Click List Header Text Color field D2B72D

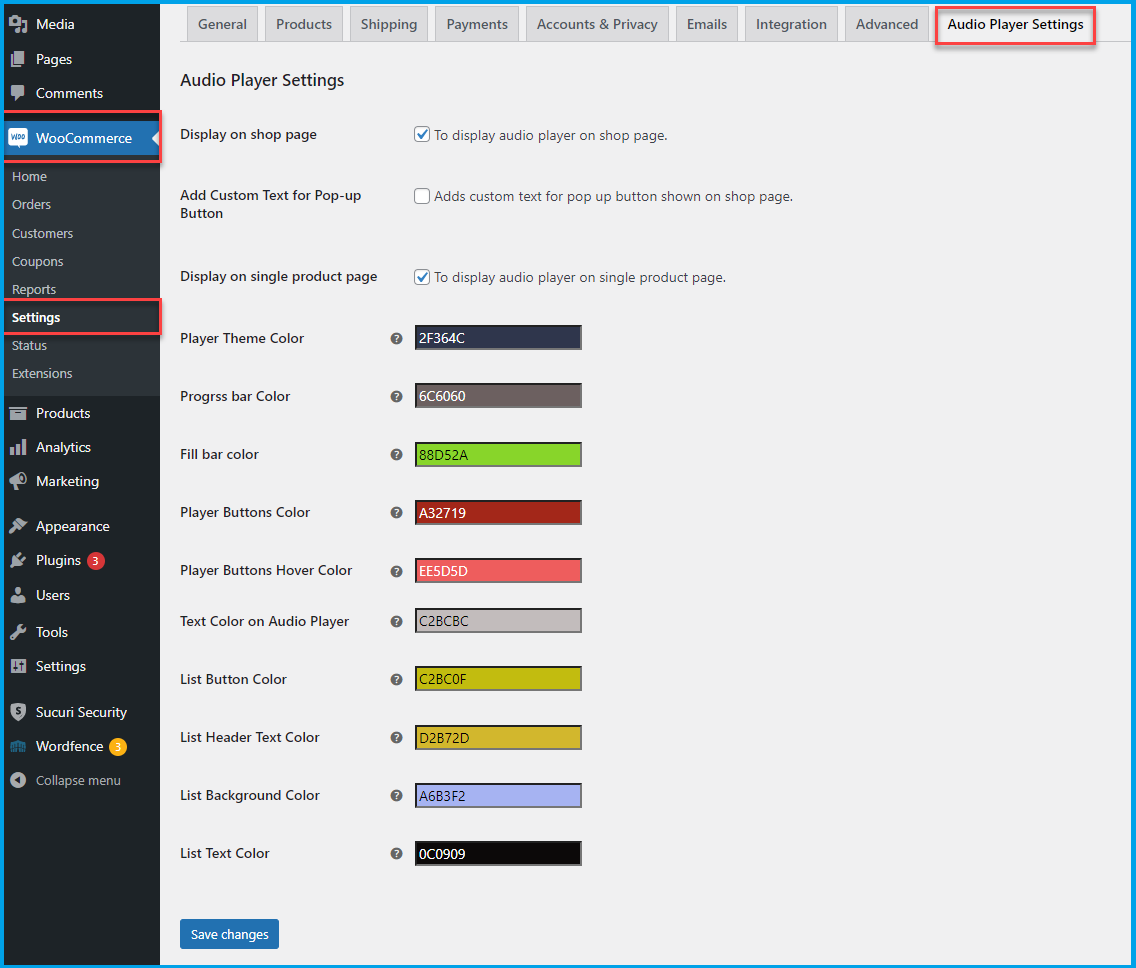tap(498, 738)
